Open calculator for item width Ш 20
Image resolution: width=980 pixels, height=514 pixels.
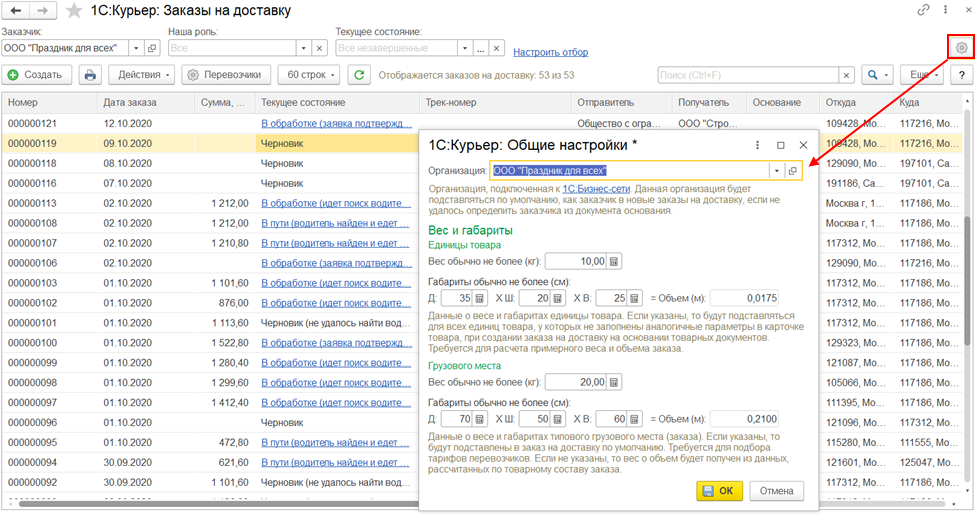[x=558, y=298]
